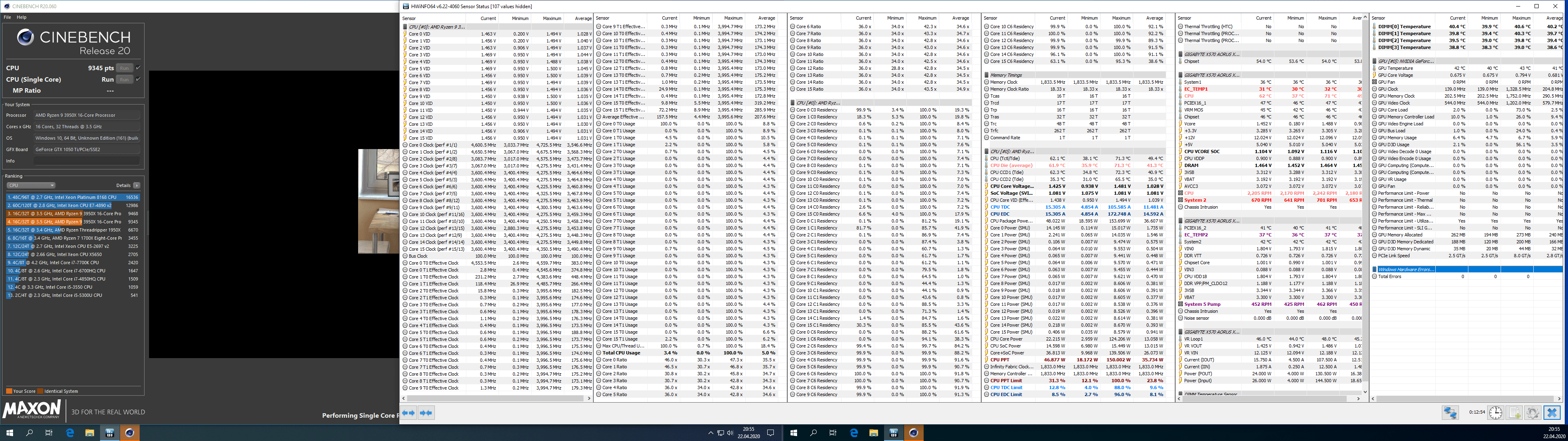This screenshot has width=1568, height=441.
Task: Expand the ranking Details arrow
Action: (x=137, y=185)
